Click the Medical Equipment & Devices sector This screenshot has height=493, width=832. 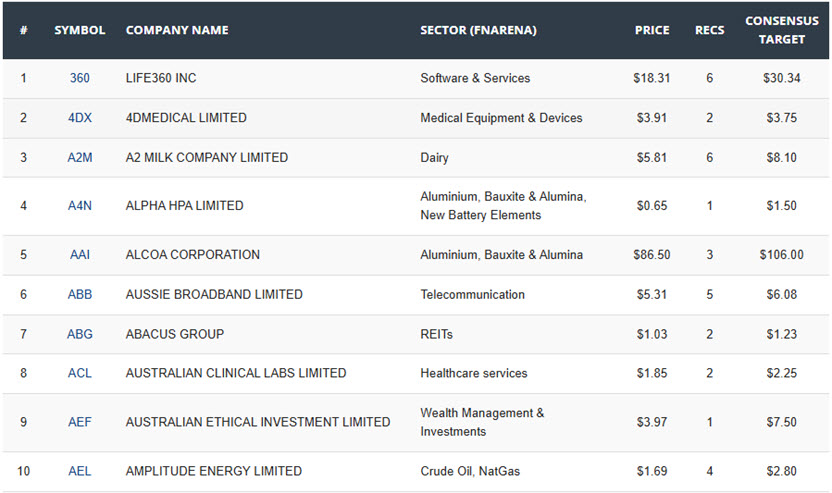pyautogui.click(x=501, y=118)
